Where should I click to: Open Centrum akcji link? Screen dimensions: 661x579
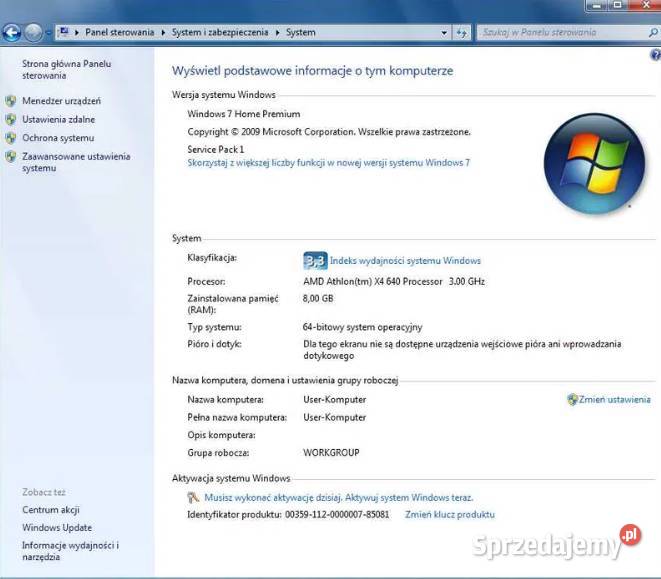coord(51,510)
